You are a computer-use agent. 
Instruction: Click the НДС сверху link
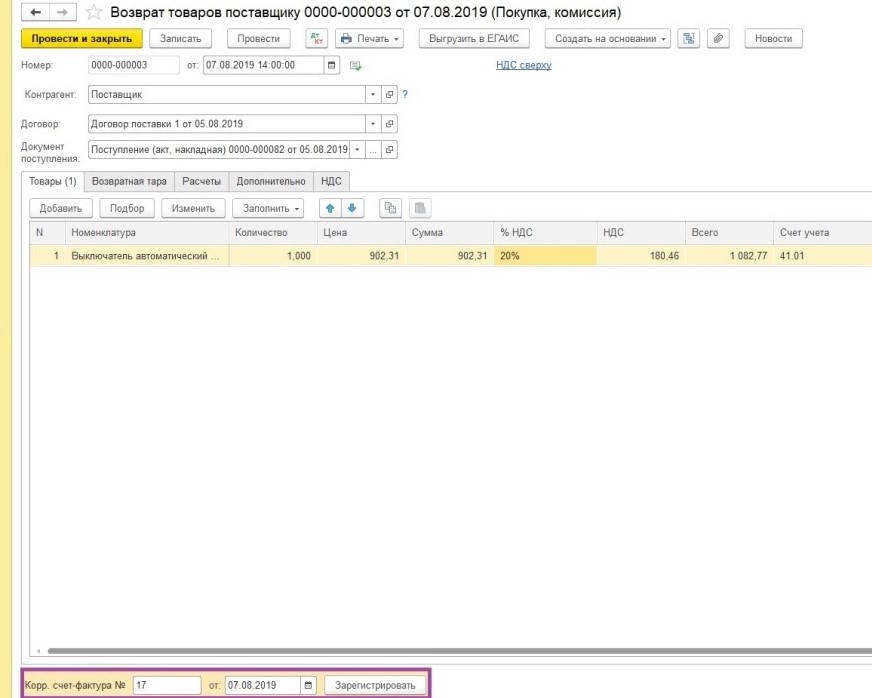pos(523,65)
